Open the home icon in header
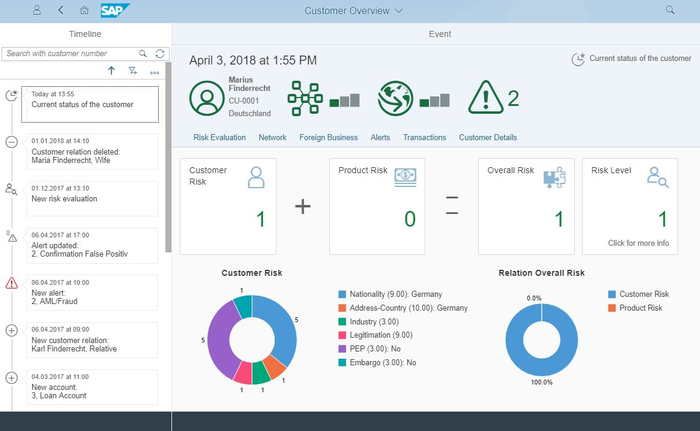 [84, 10]
